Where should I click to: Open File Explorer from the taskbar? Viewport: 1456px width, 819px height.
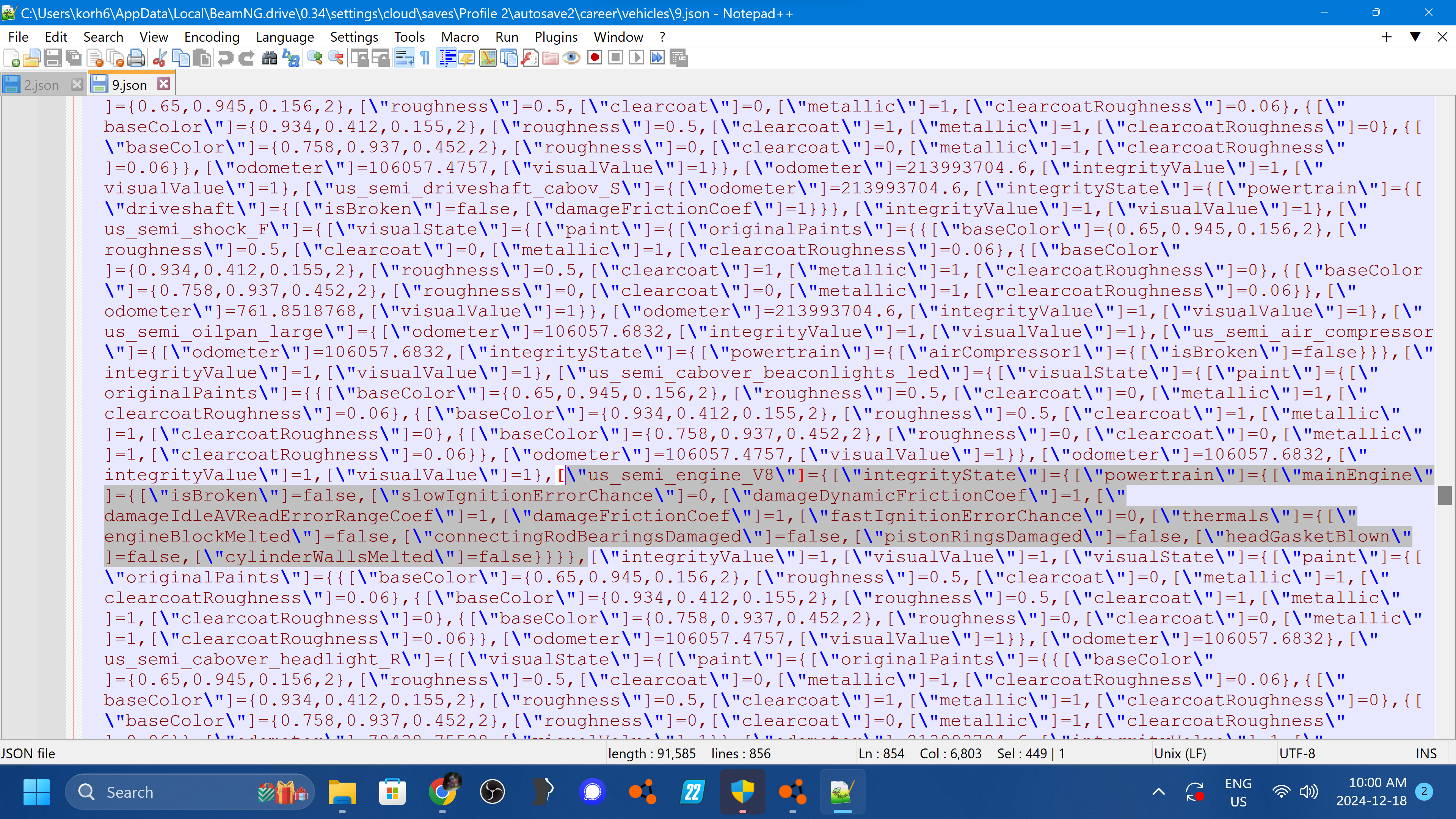pyautogui.click(x=342, y=792)
